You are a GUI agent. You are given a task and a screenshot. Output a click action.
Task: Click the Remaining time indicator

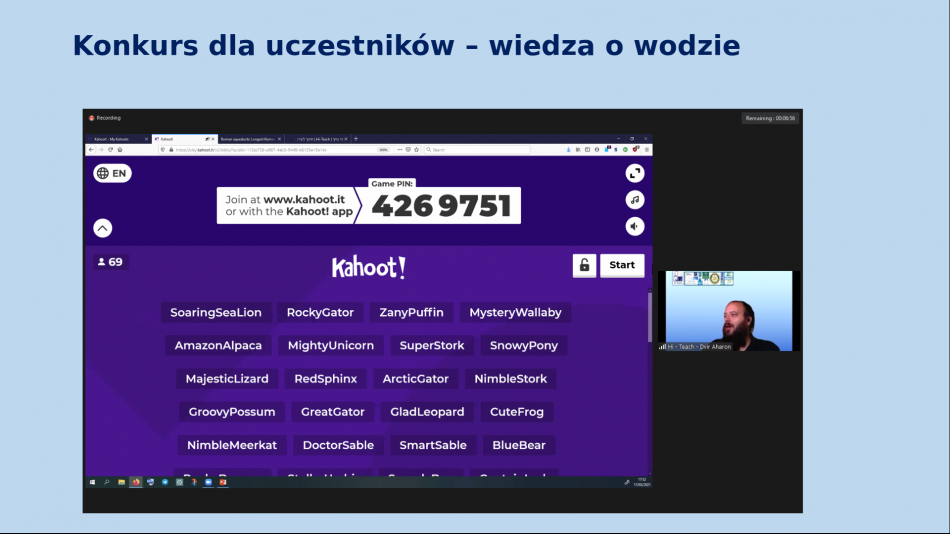coord(770,118)
